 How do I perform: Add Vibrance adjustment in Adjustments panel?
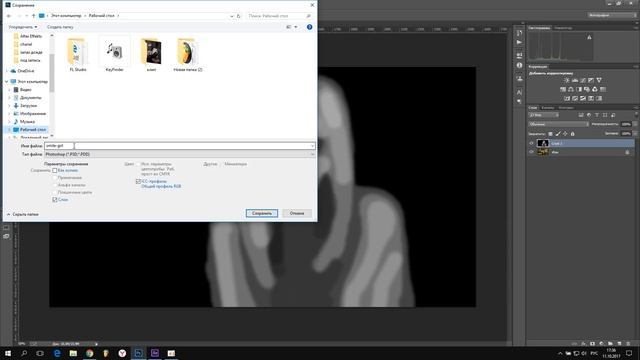(x=599, y=80)
